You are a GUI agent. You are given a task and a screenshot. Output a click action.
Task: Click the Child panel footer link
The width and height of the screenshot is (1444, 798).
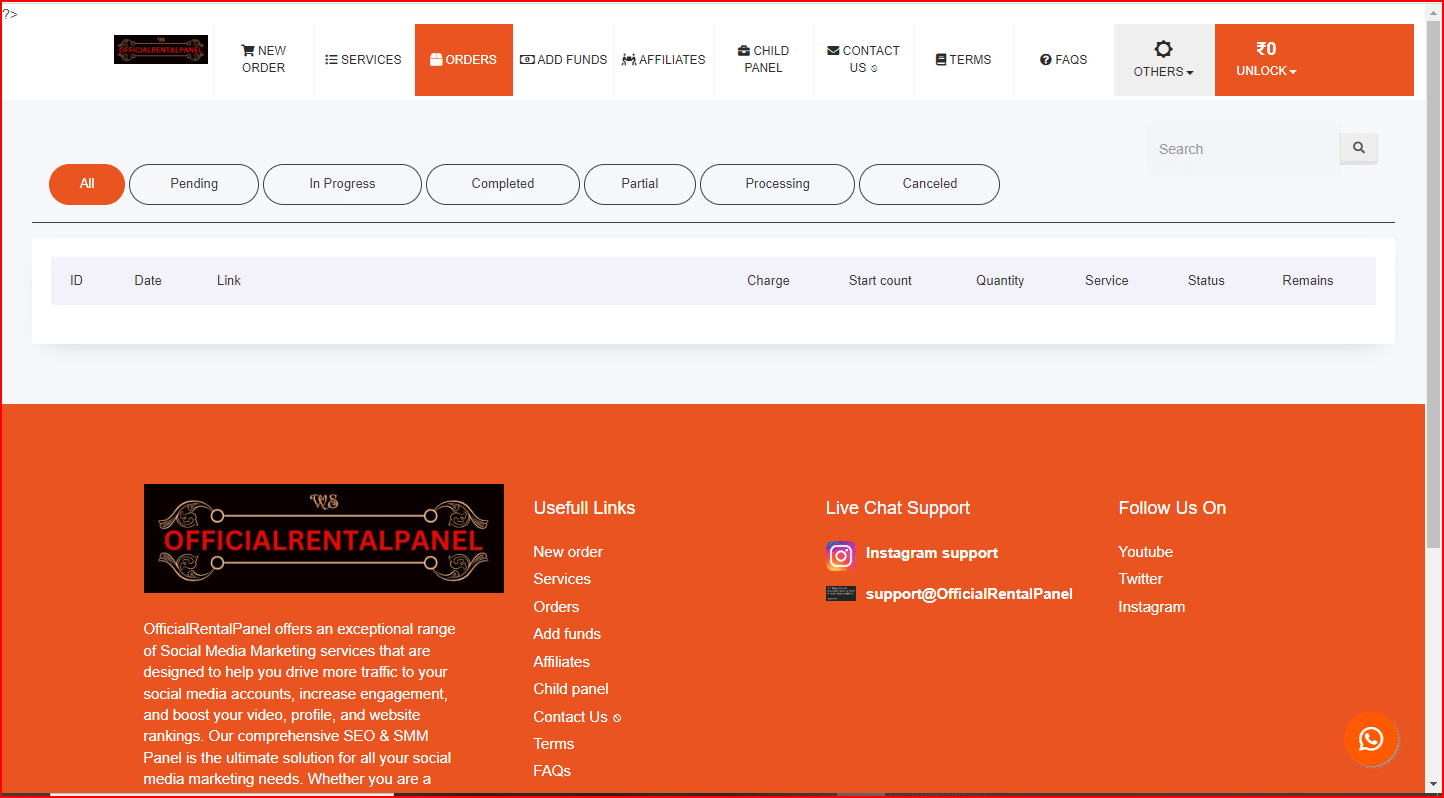pyautogui.click(x=570, y=688)
